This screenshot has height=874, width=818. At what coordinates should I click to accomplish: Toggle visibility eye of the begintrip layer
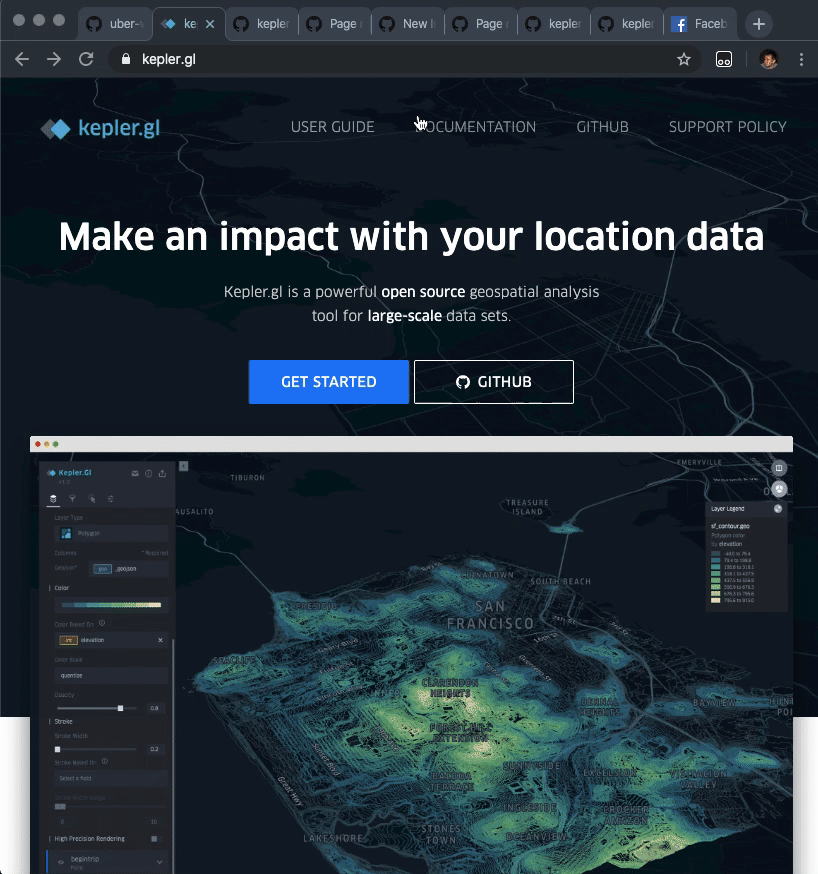61,862
